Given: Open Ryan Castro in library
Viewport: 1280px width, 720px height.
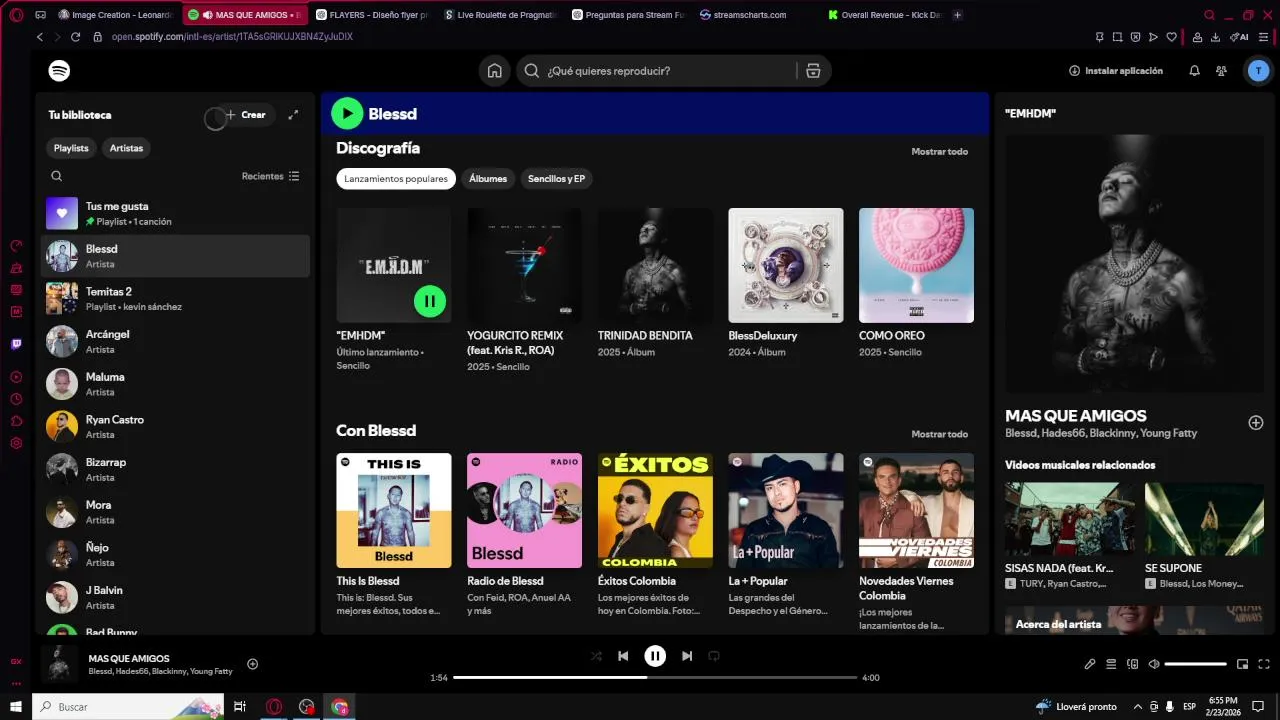Looking at the screenshot, I should 175,426.
